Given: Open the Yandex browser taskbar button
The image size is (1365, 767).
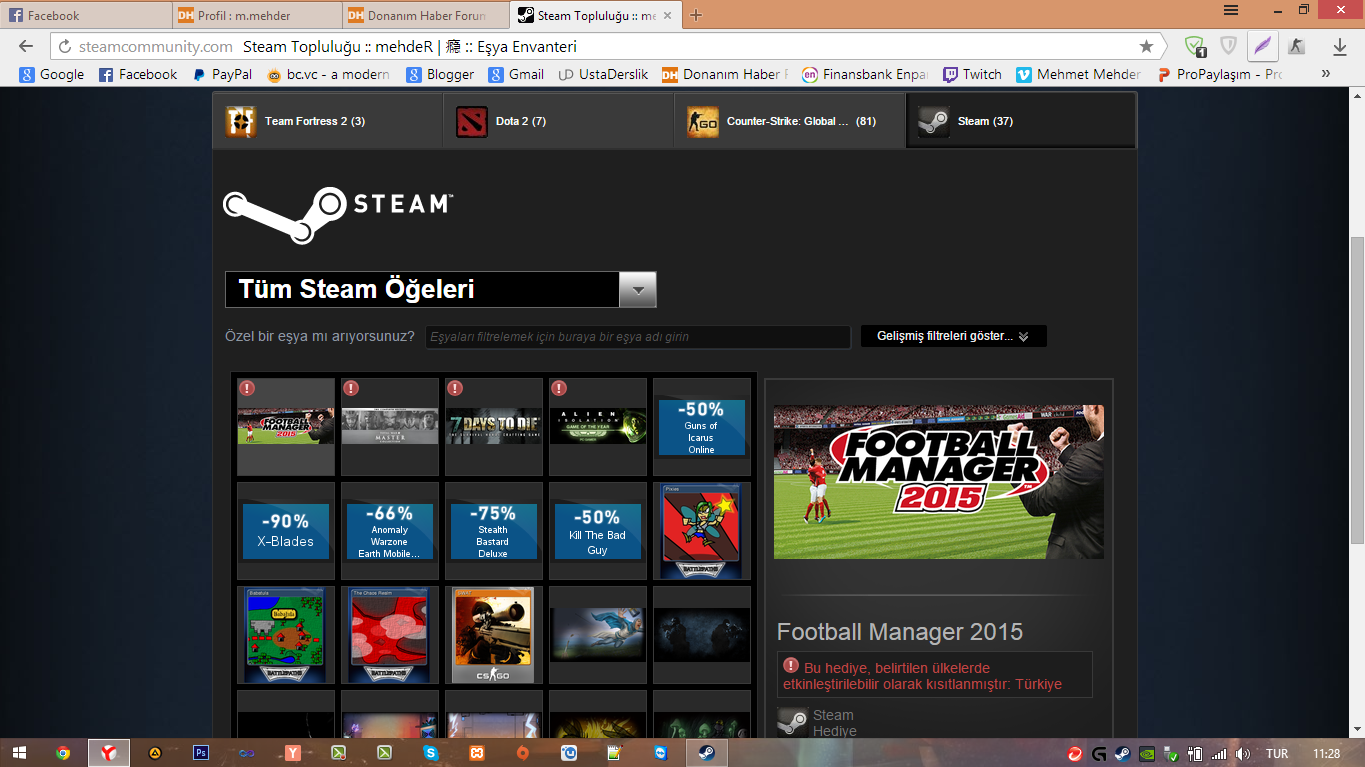Looking at the screenshot, I should [109, 753].
